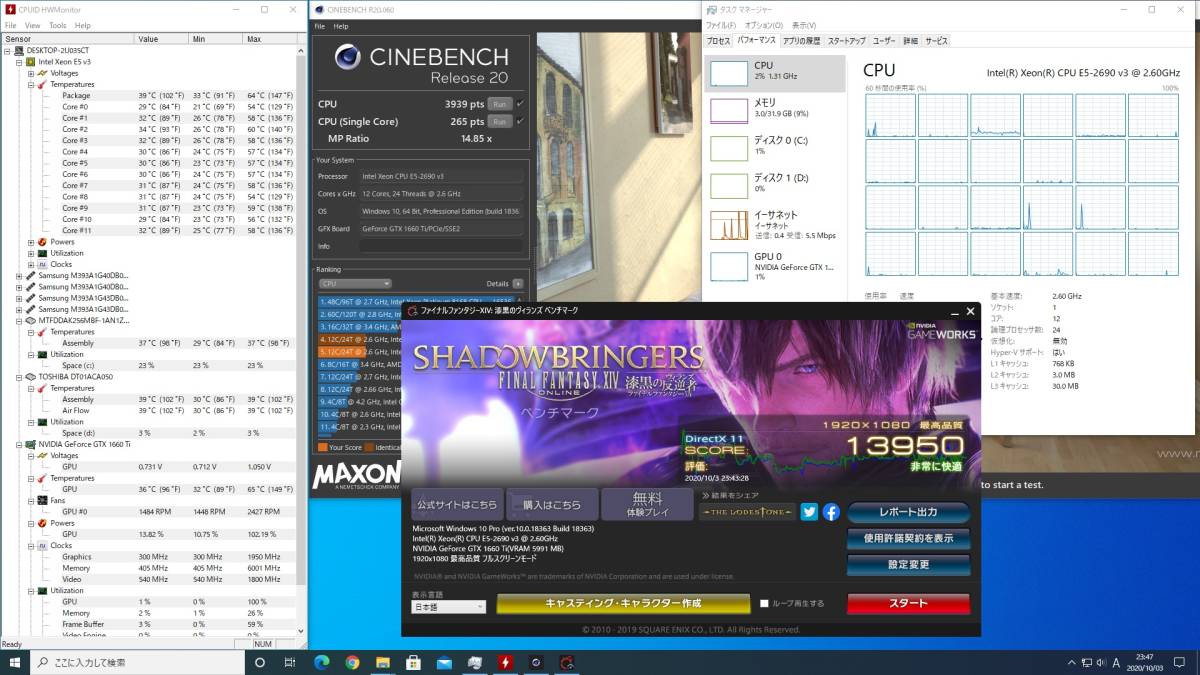Click the 購入はこちら button
This screenshot has height=675, width=1200.
[552, 504]
